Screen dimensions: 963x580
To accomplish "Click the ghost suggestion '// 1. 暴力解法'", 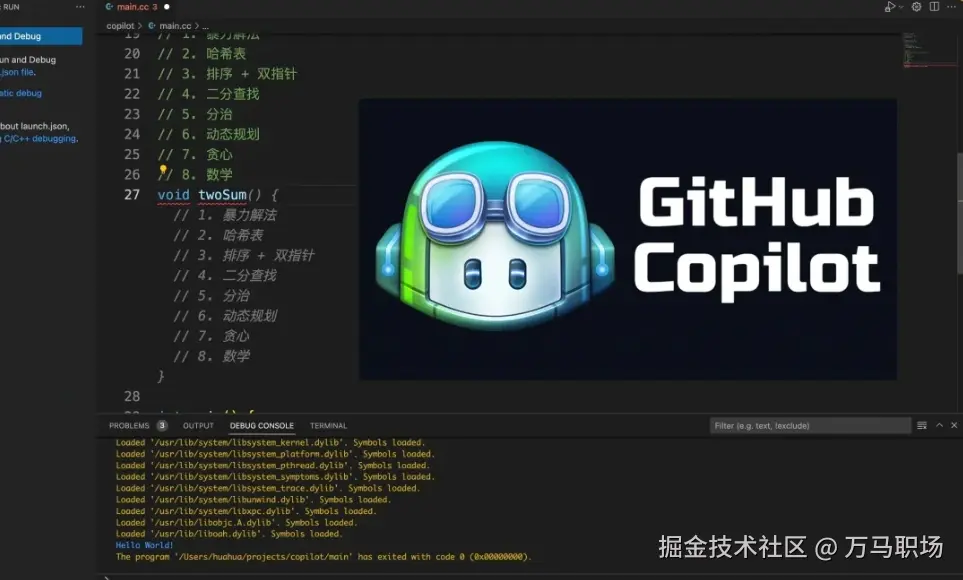I will [225, 215].
